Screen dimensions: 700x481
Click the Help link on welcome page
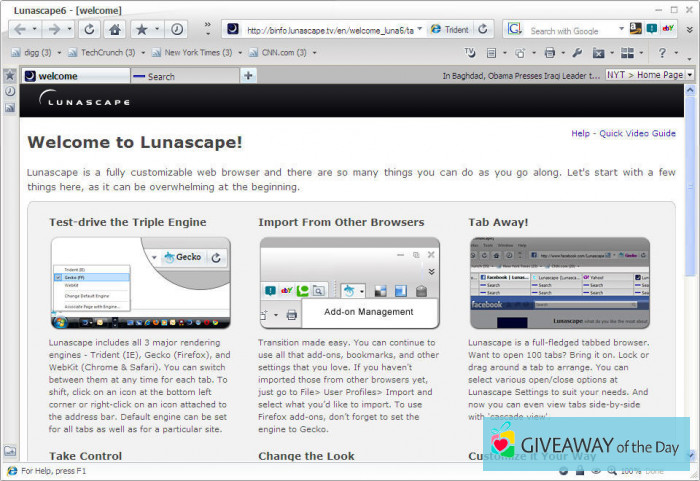(580, 133)
